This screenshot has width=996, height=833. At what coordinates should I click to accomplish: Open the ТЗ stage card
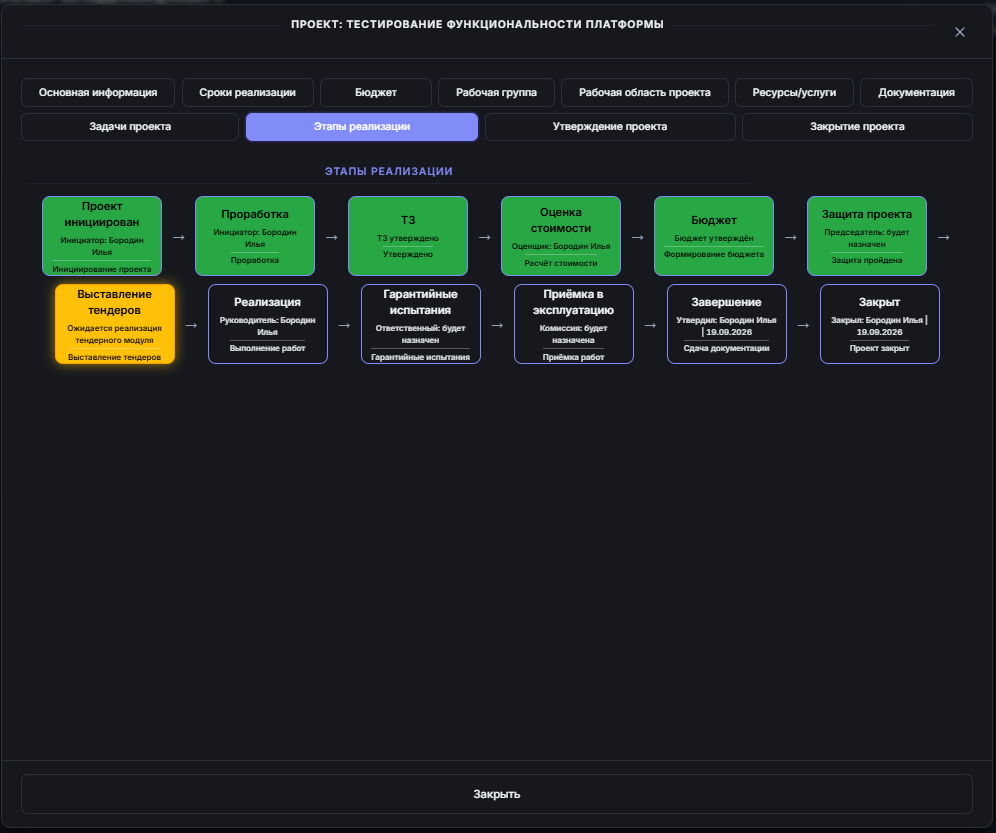[x=408, y=236]
